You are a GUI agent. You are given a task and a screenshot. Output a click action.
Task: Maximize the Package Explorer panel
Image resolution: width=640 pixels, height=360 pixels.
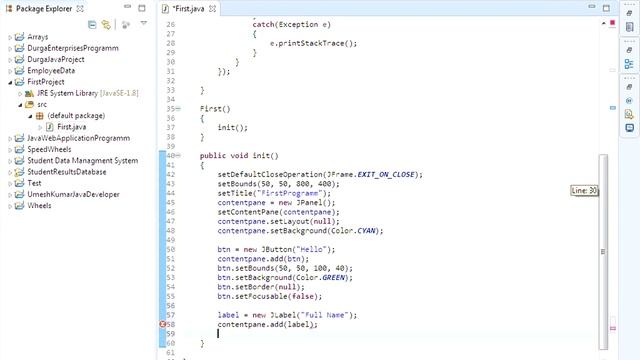pyautogui.click(x=142, y=8)
